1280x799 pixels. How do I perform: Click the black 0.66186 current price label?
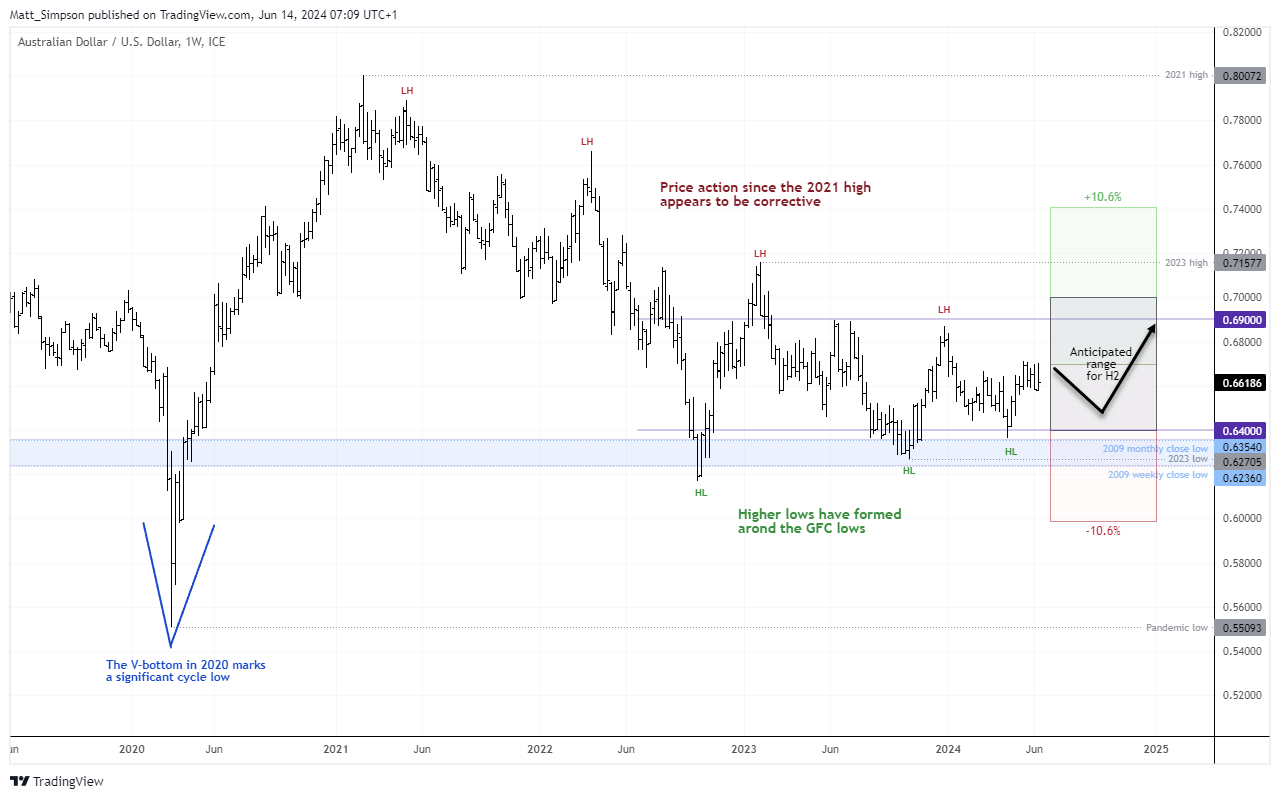(x=1240, y=383)
